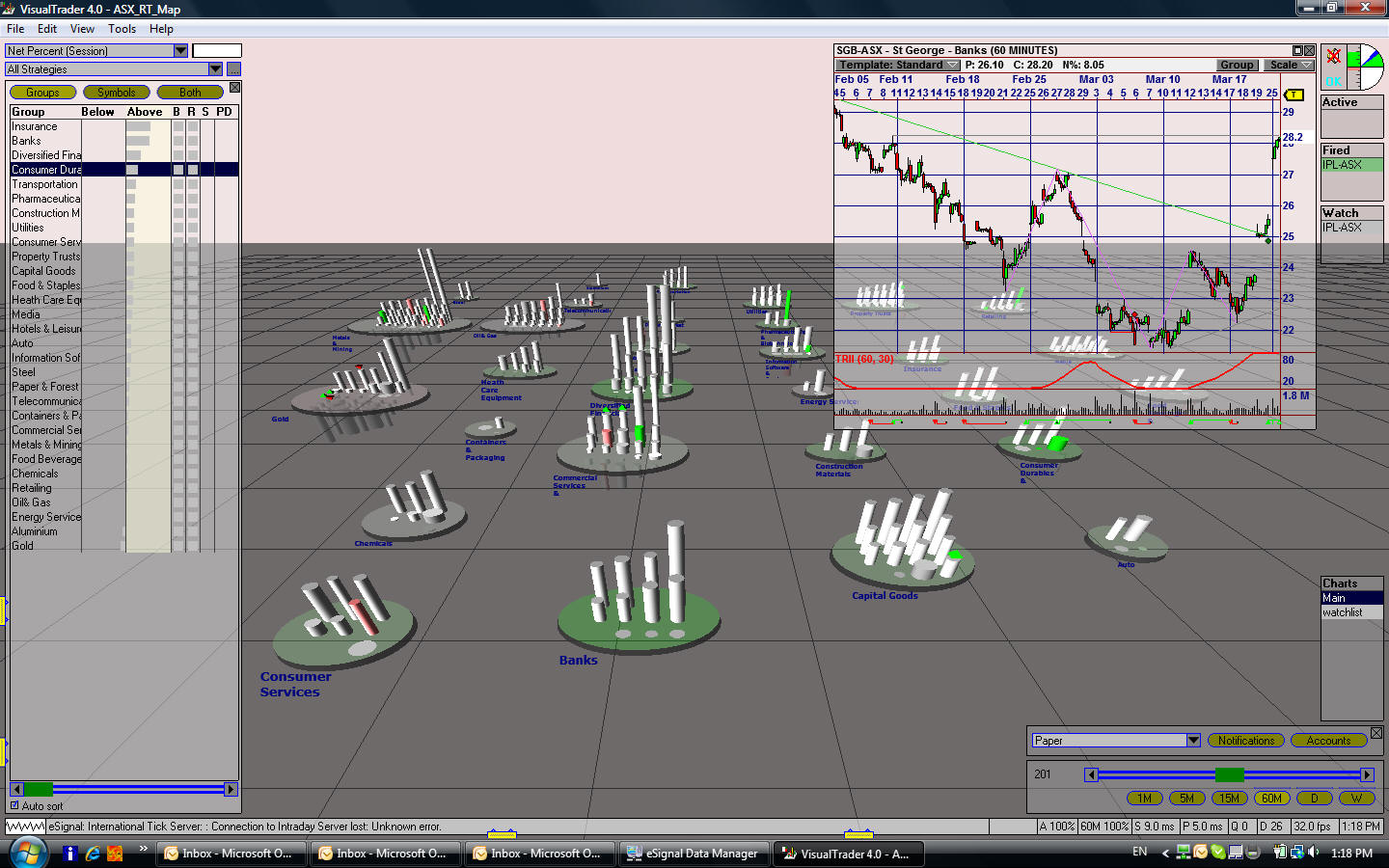
Task: Click the cyan OK indicator
Action: pyautogui.click(x=1334, y=82)
